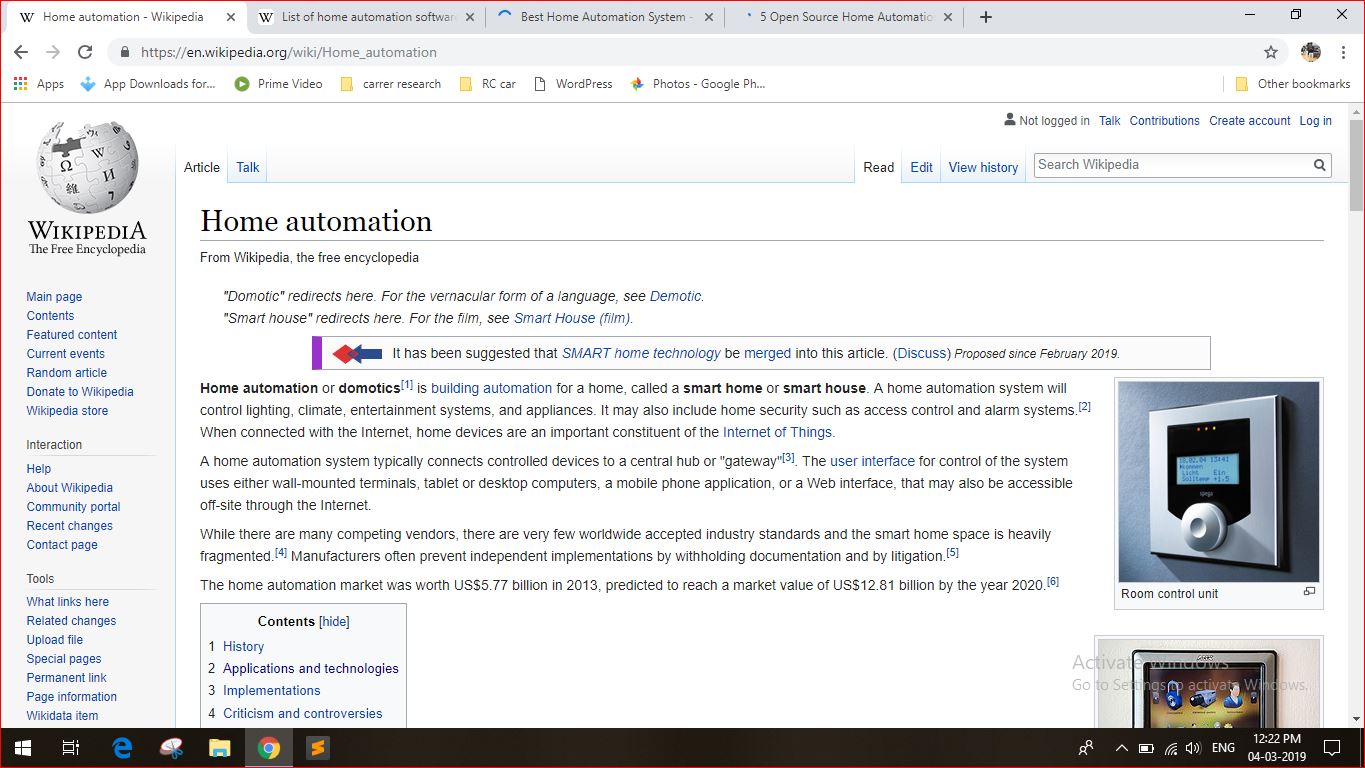This screenshot has width=1365, height=768.
Task: Open Contributions link at top
Action: pyautogui.click(x=1164, y=120)
